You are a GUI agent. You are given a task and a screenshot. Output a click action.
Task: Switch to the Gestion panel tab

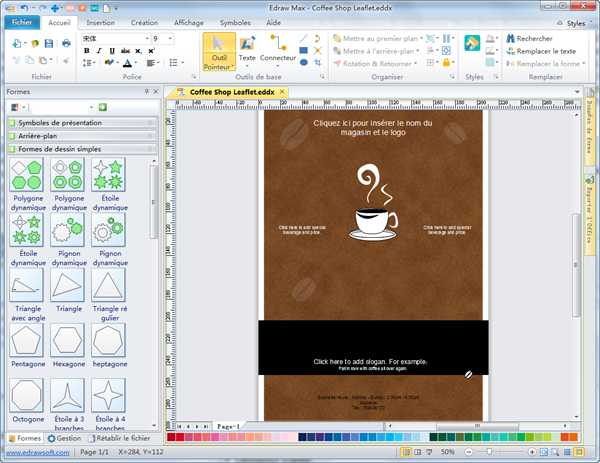pos(64,438)
